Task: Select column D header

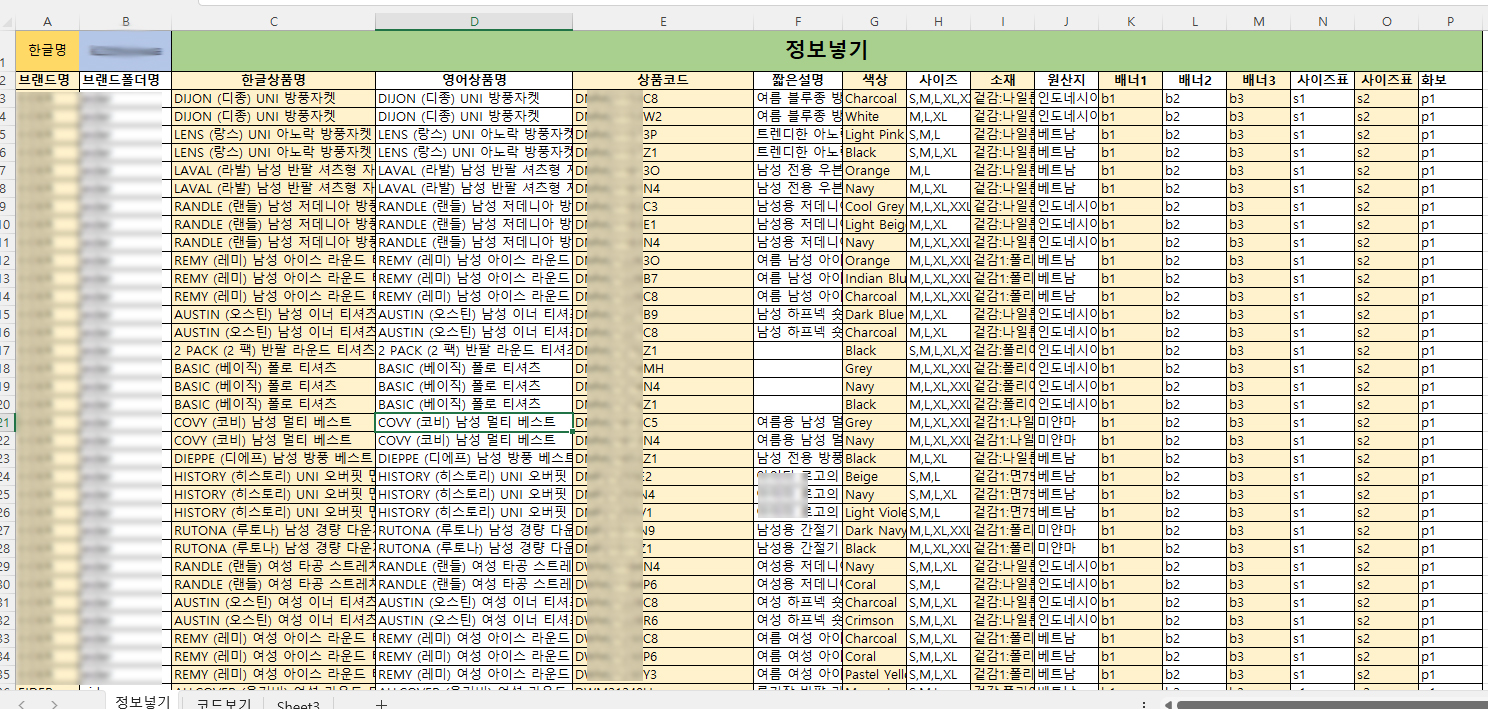Action: coord(474,22)
